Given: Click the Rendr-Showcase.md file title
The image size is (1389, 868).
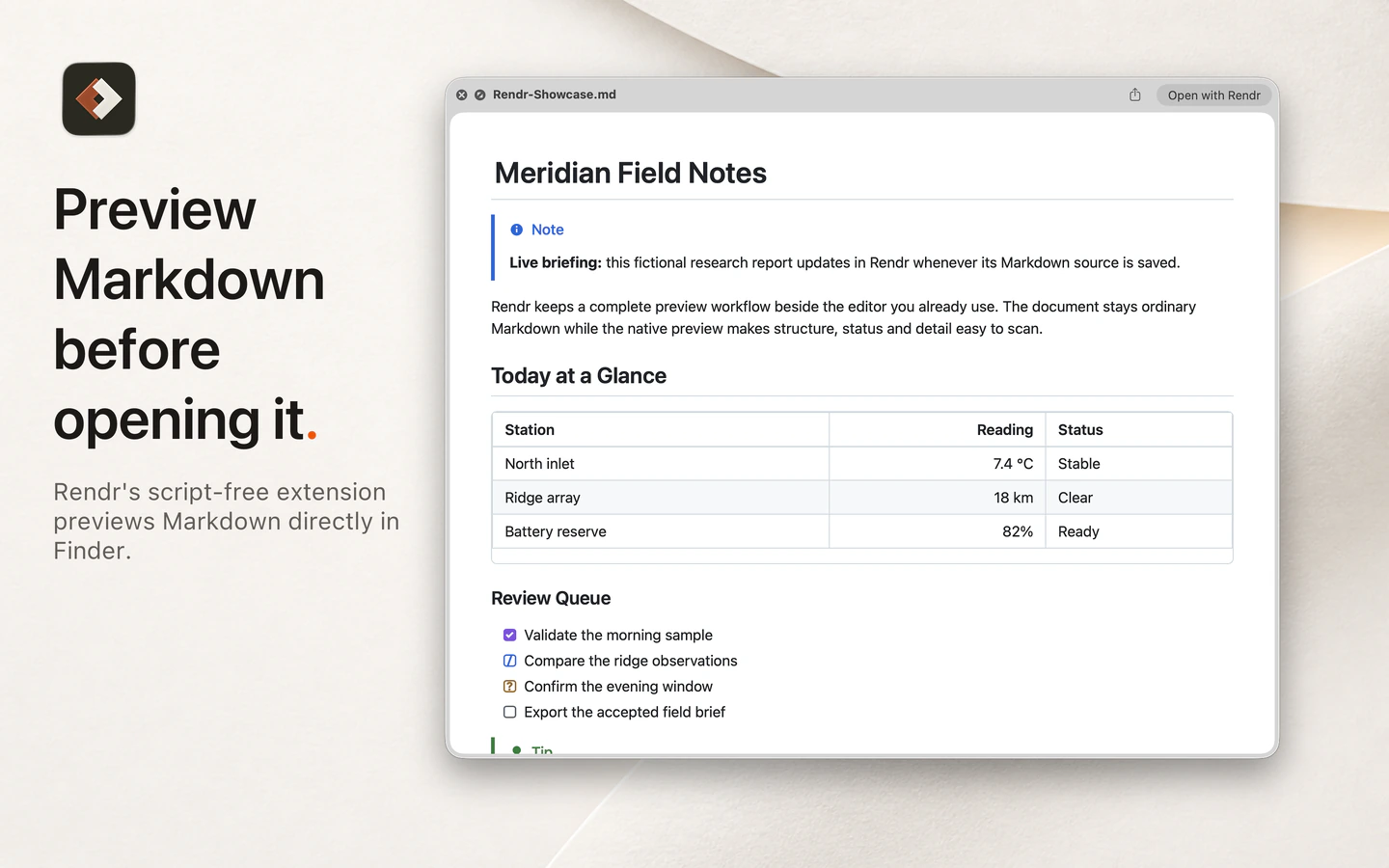Looking at the screenshot, I should pos(555,95).
